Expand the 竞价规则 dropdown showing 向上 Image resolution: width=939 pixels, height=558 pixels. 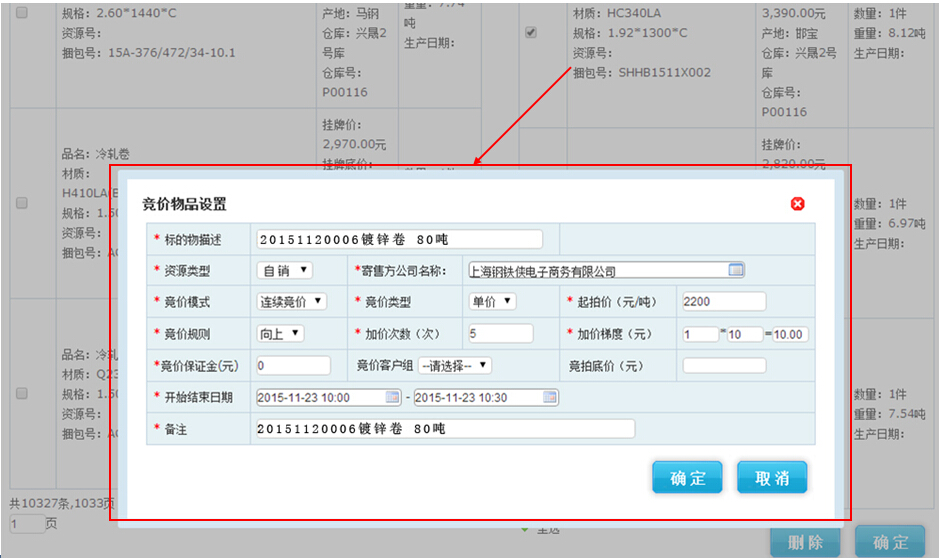pos(280,334)
